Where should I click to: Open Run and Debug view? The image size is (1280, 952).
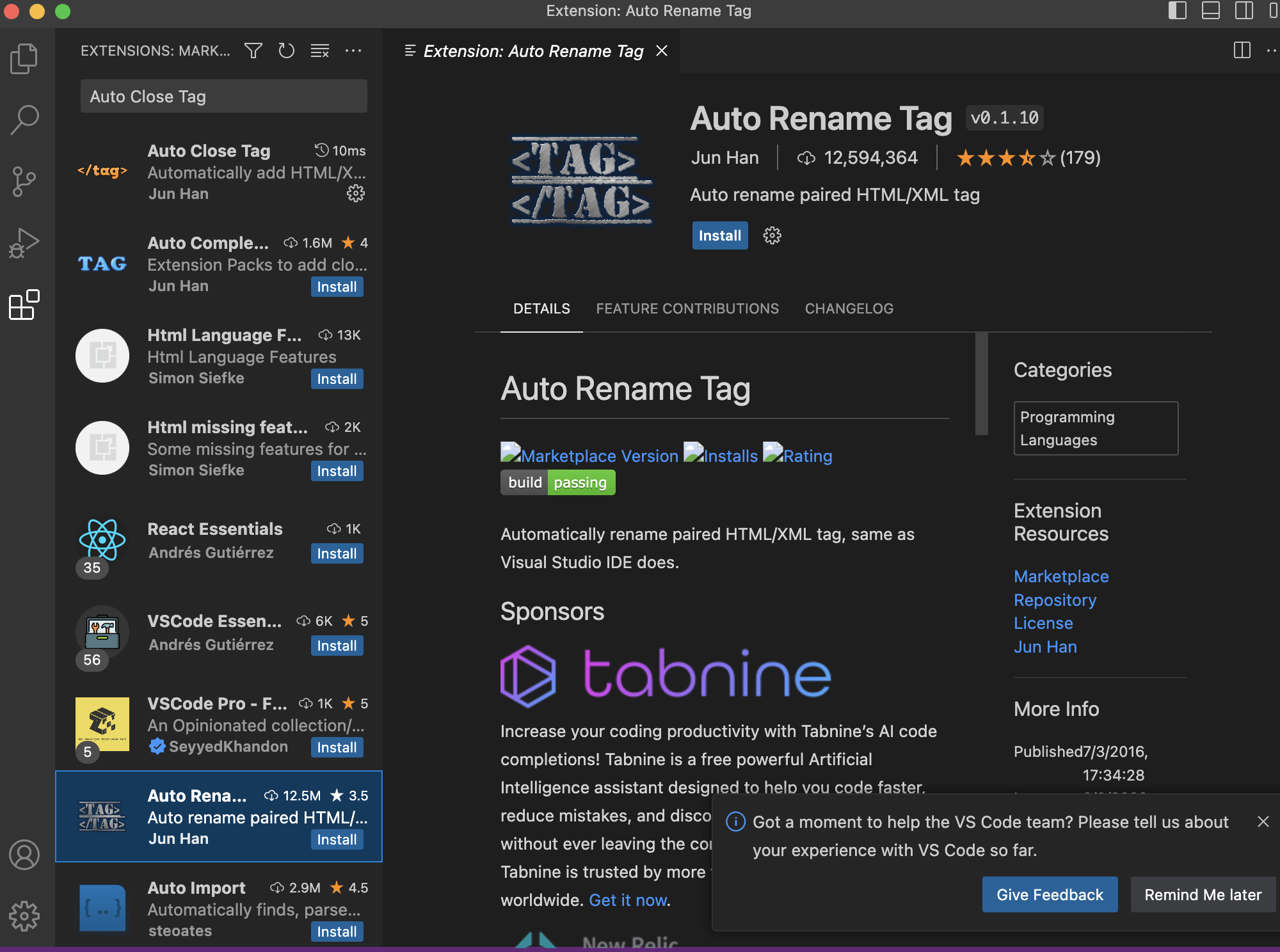(x=24, y=243)
